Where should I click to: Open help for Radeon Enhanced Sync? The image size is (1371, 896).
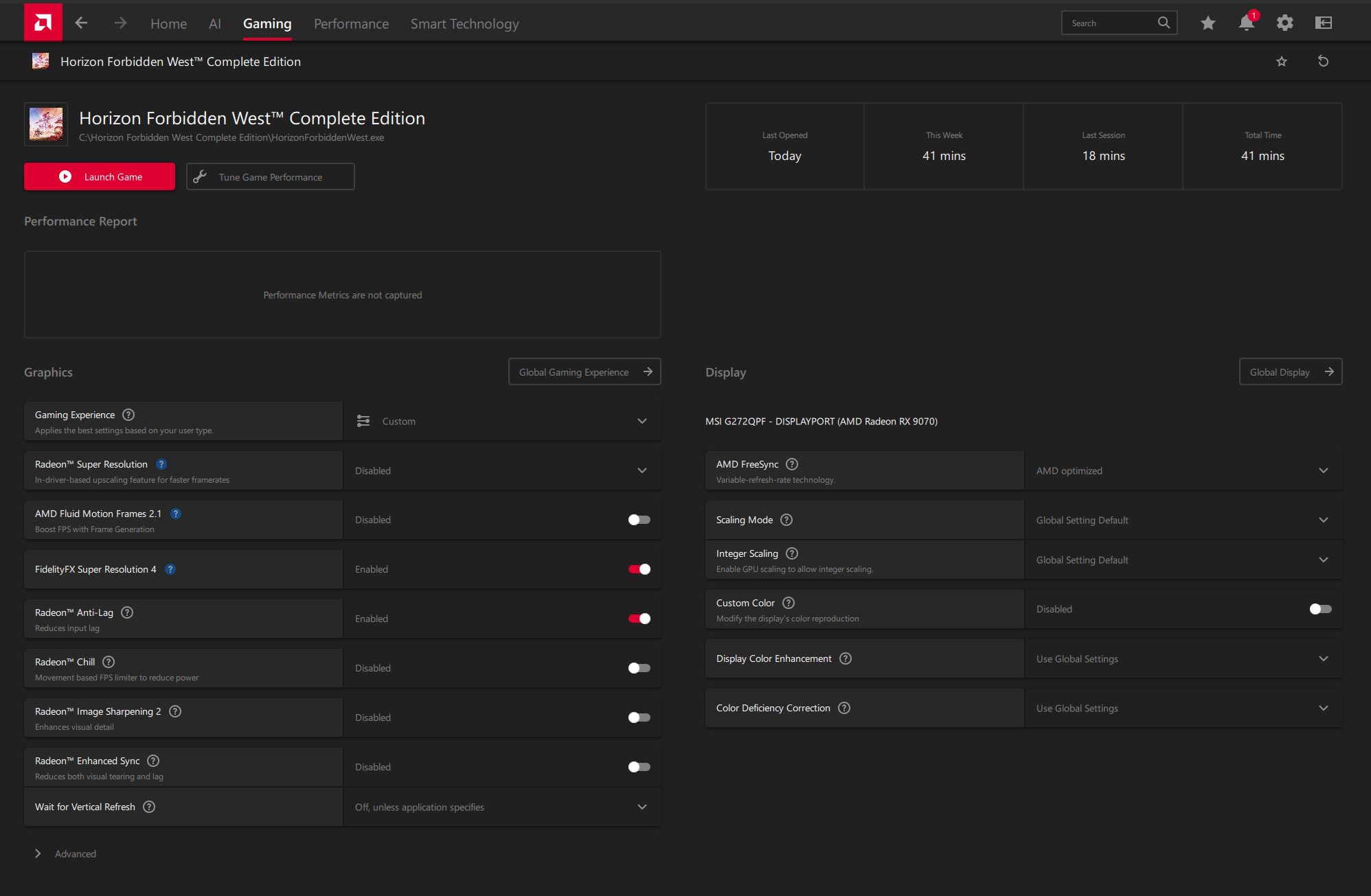tap(154, 761)
